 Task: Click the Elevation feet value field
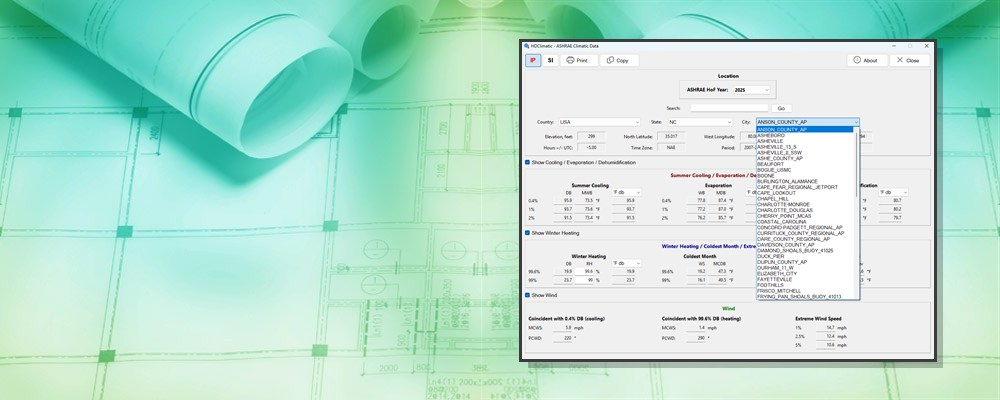tap(592, 137)
